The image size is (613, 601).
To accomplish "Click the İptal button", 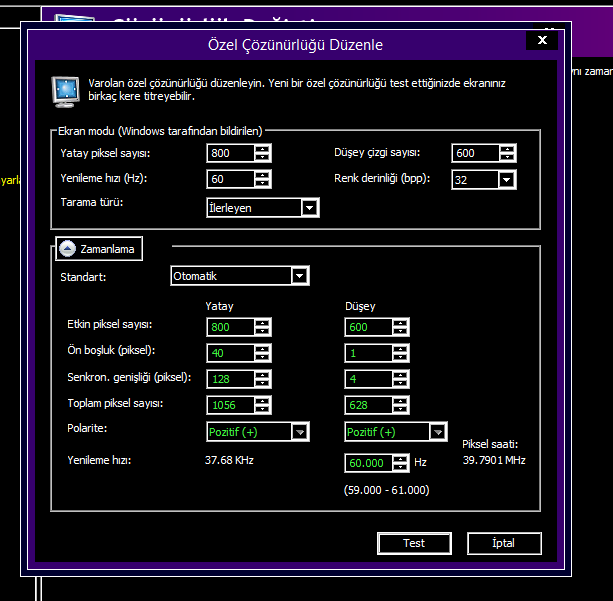I will 504,543.
